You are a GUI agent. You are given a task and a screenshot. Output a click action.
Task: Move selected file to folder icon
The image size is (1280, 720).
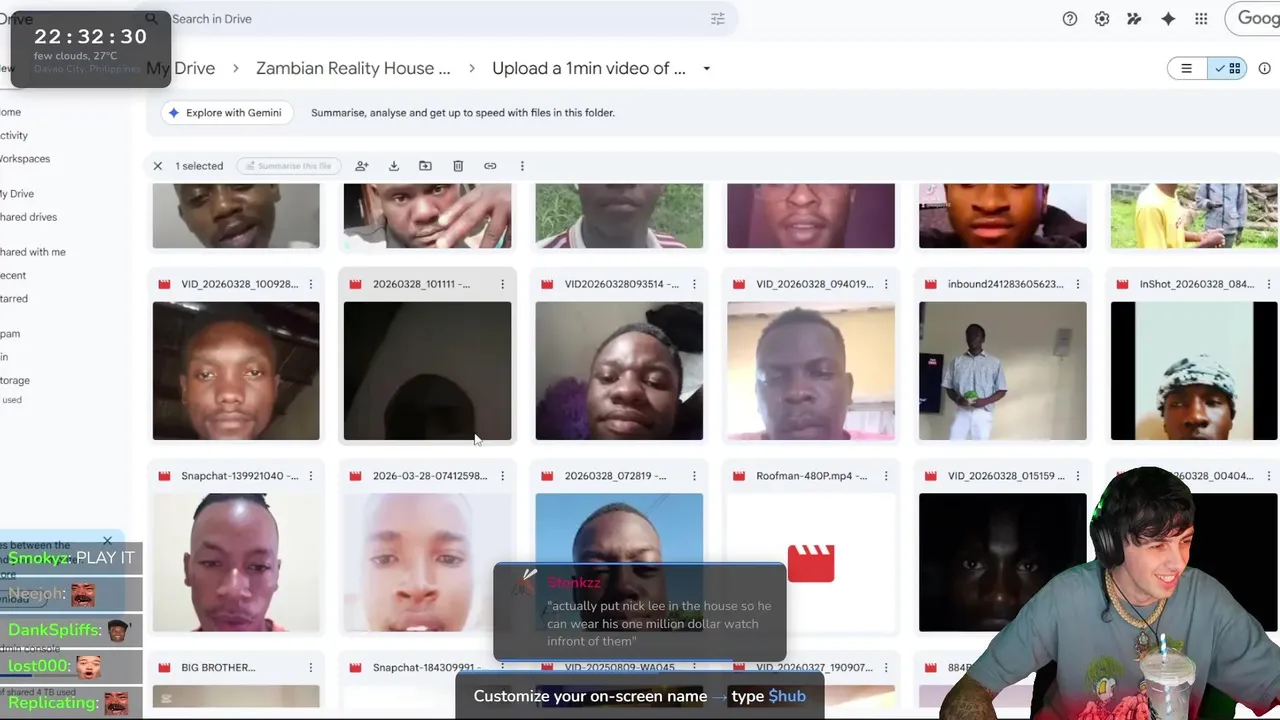[425, 166]
